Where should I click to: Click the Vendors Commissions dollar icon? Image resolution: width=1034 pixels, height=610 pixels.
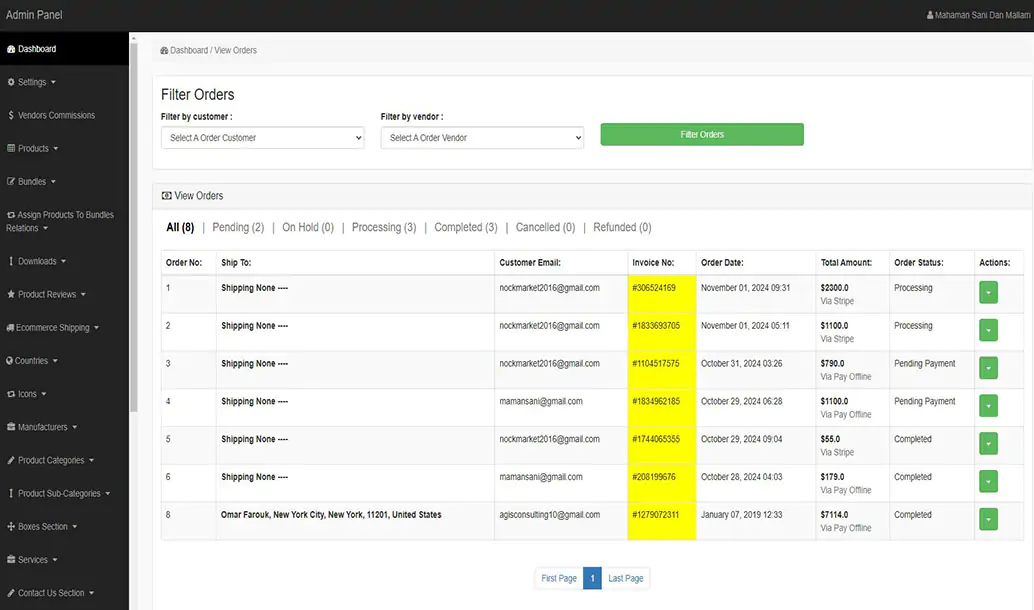(x=11, y=115)
